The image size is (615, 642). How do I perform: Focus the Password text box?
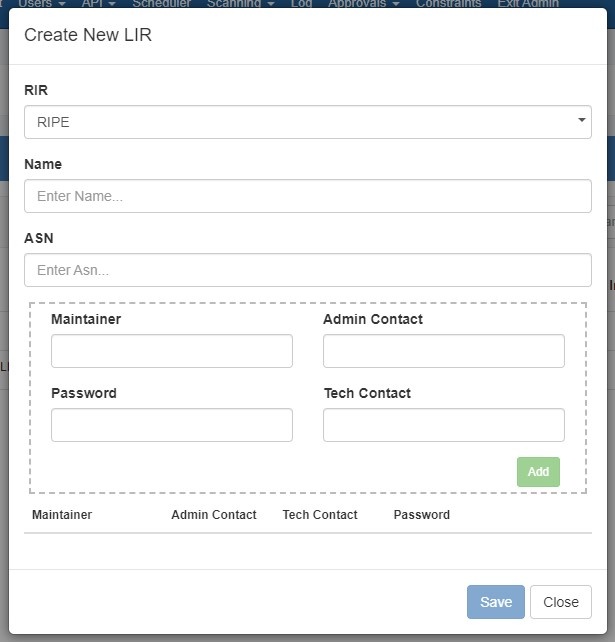172,425
